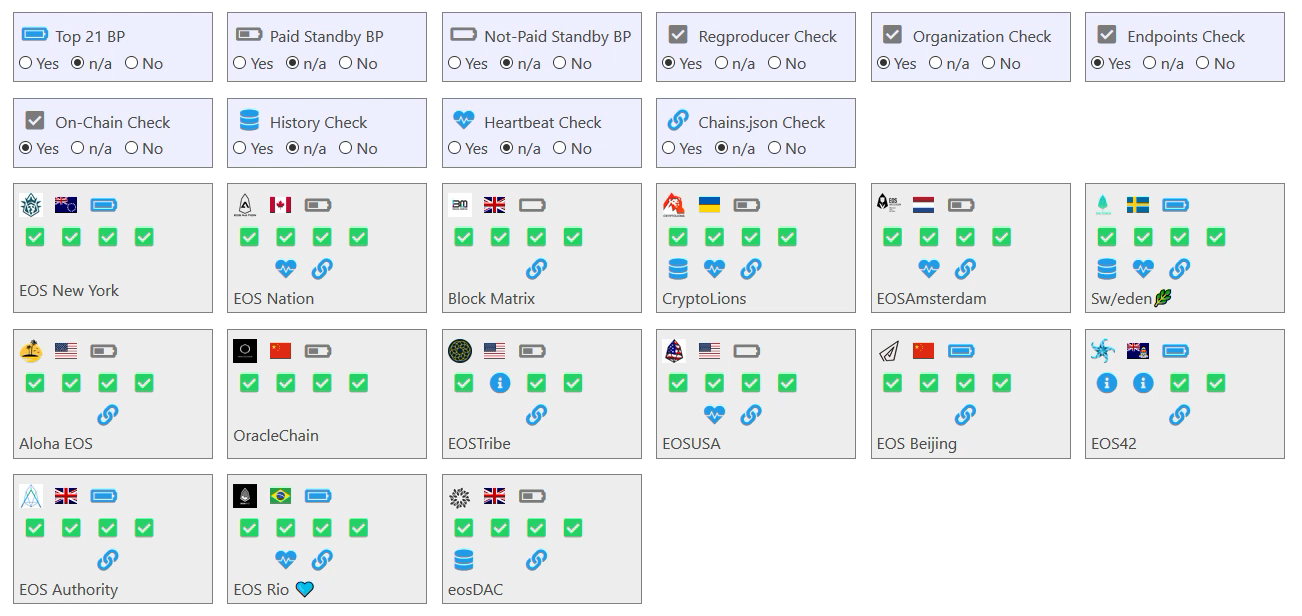Viewport: 1302px width, 616px height.
Task: Click the Chains.json Check link icon
Action: point(678,120)
